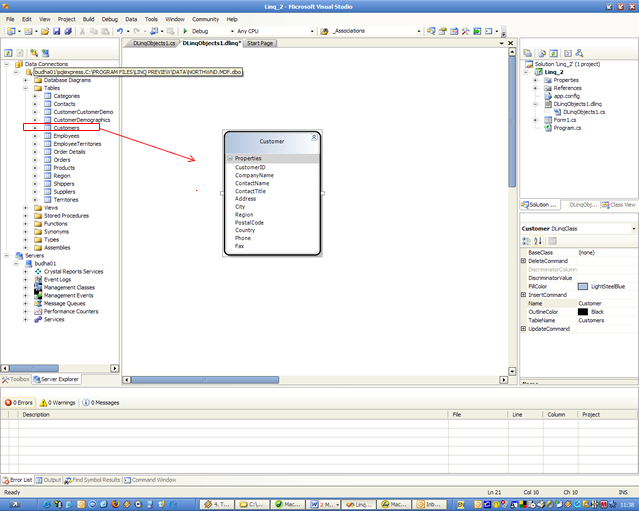Select the Customers table in Server Explorer
The height and width of the screenshot is (511, 639).
(x=66, y=128)
